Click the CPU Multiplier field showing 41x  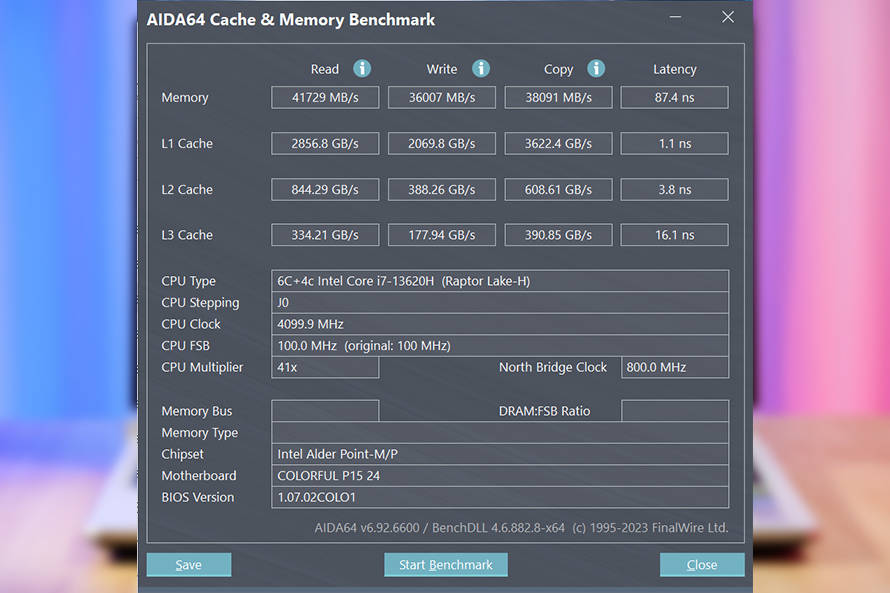(x=325, y=367)
